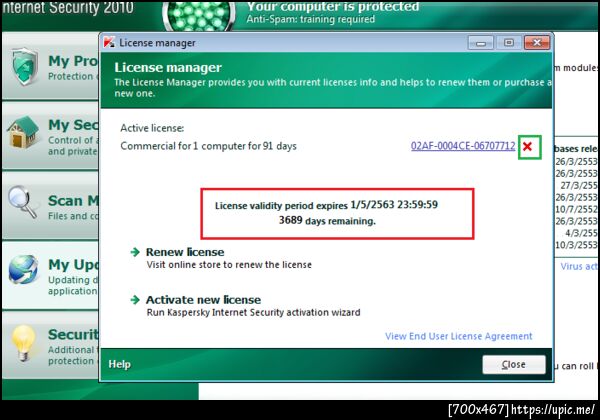
Task: Click the house icon for My Security Zone
Action: [23, 132]
